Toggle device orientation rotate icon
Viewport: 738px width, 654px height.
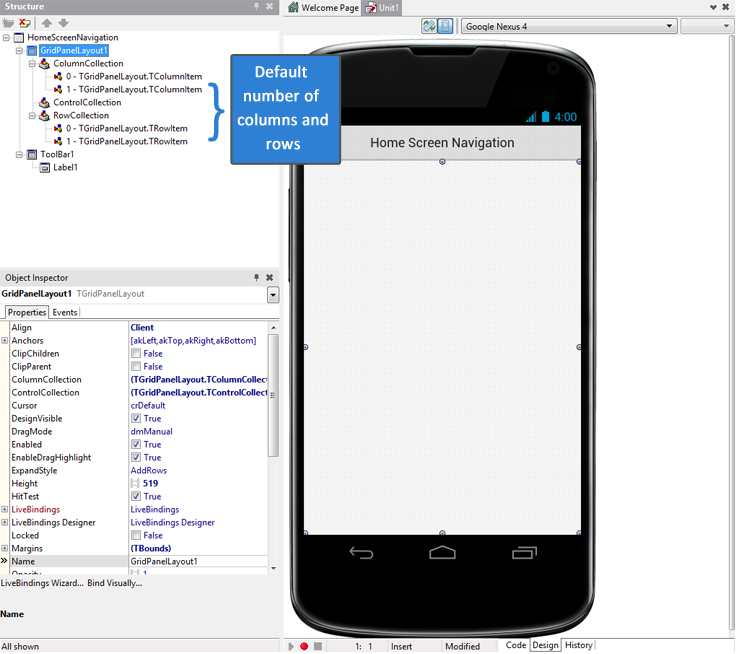click(429, 26)
